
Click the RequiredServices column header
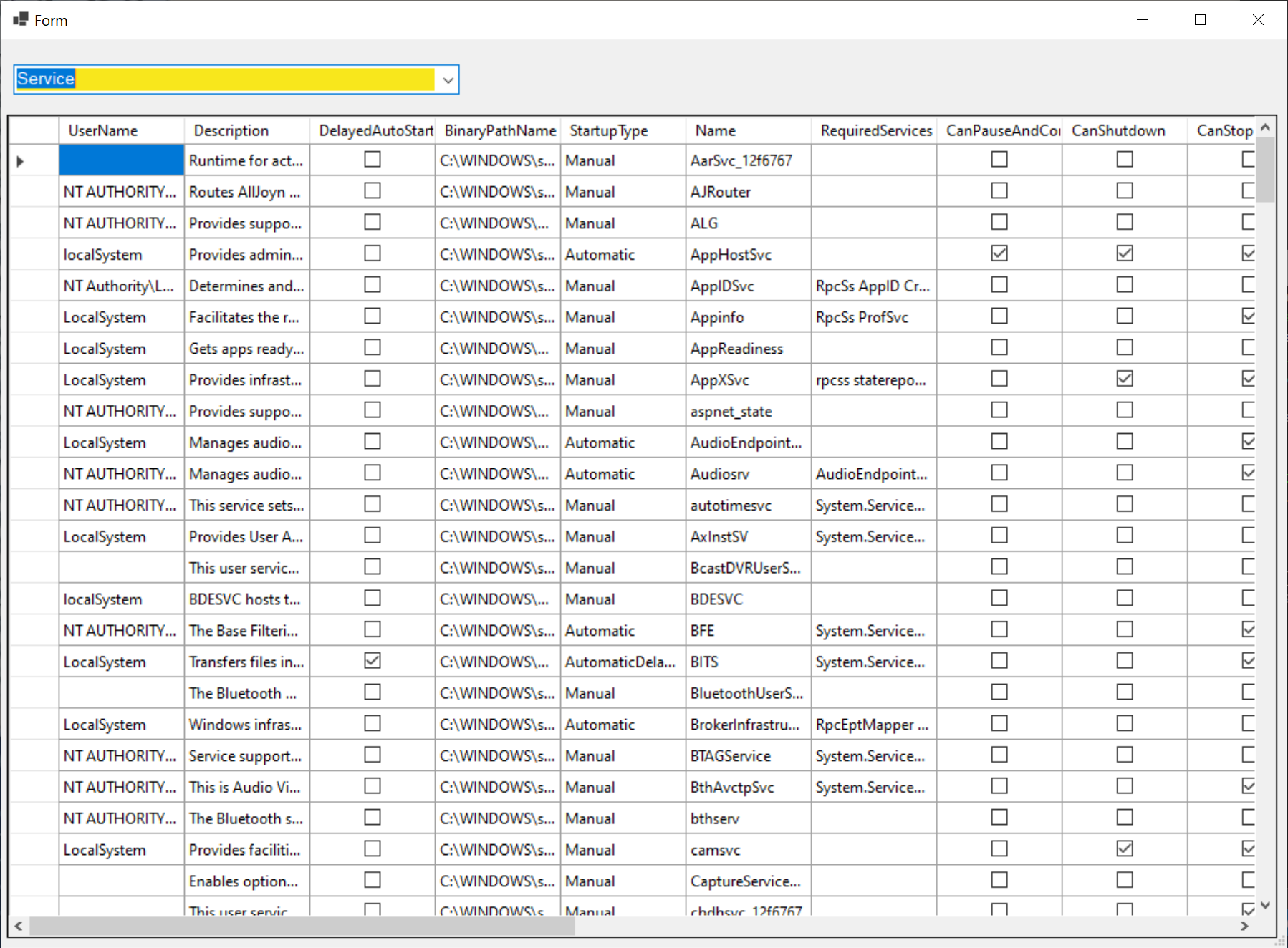click(x=875, y=130)
